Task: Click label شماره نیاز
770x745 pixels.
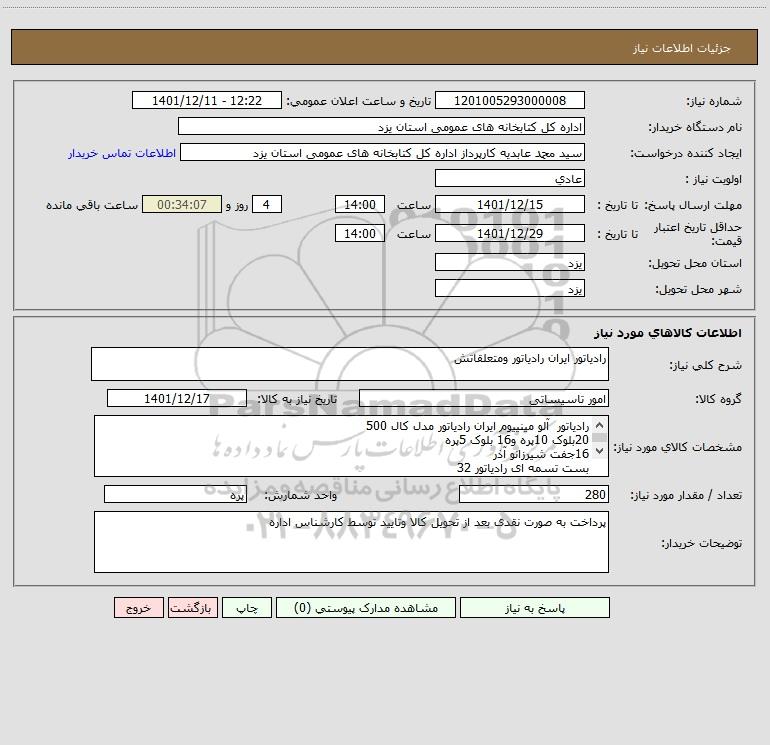Action: (x=714, y=101)
